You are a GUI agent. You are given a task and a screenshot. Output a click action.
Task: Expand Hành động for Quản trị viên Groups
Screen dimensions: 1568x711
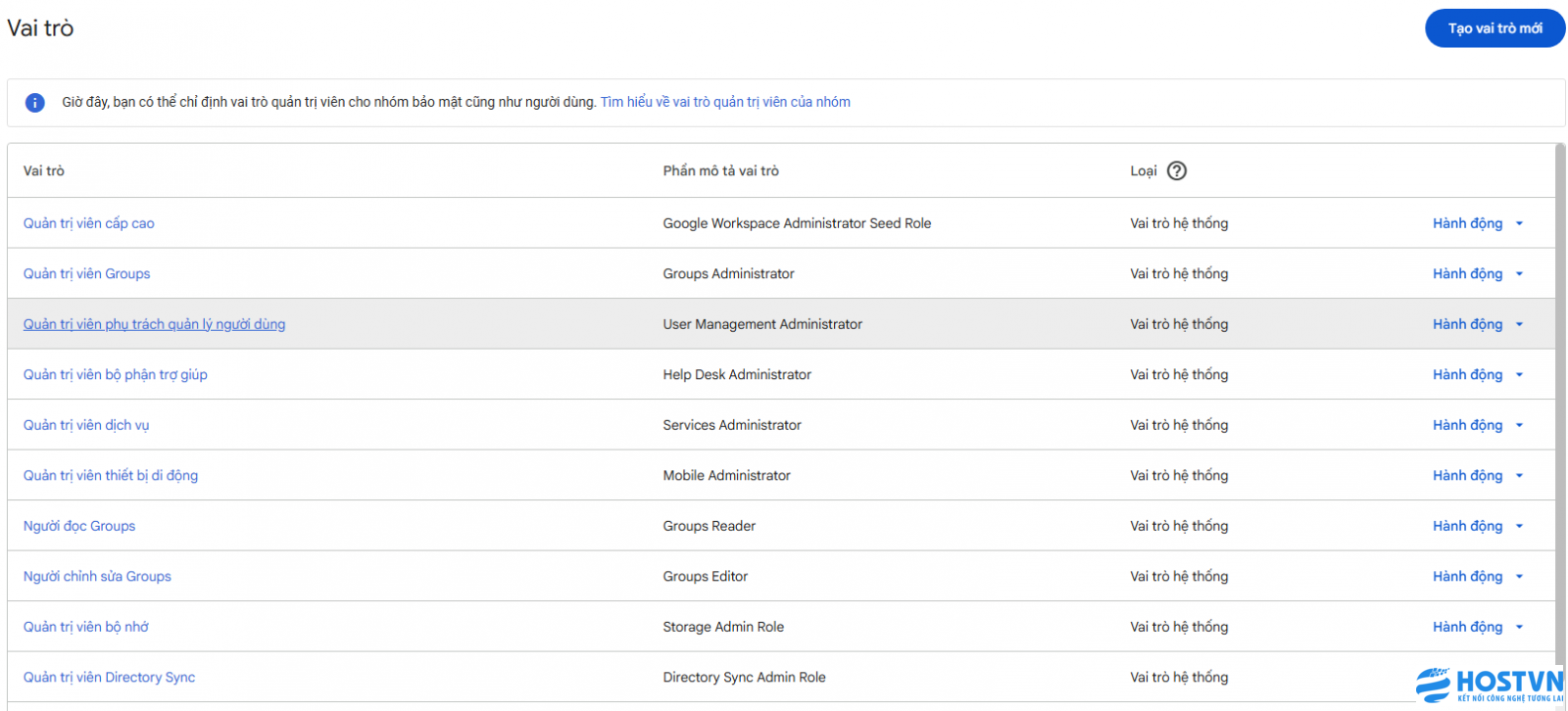(x=1478, y=273)
